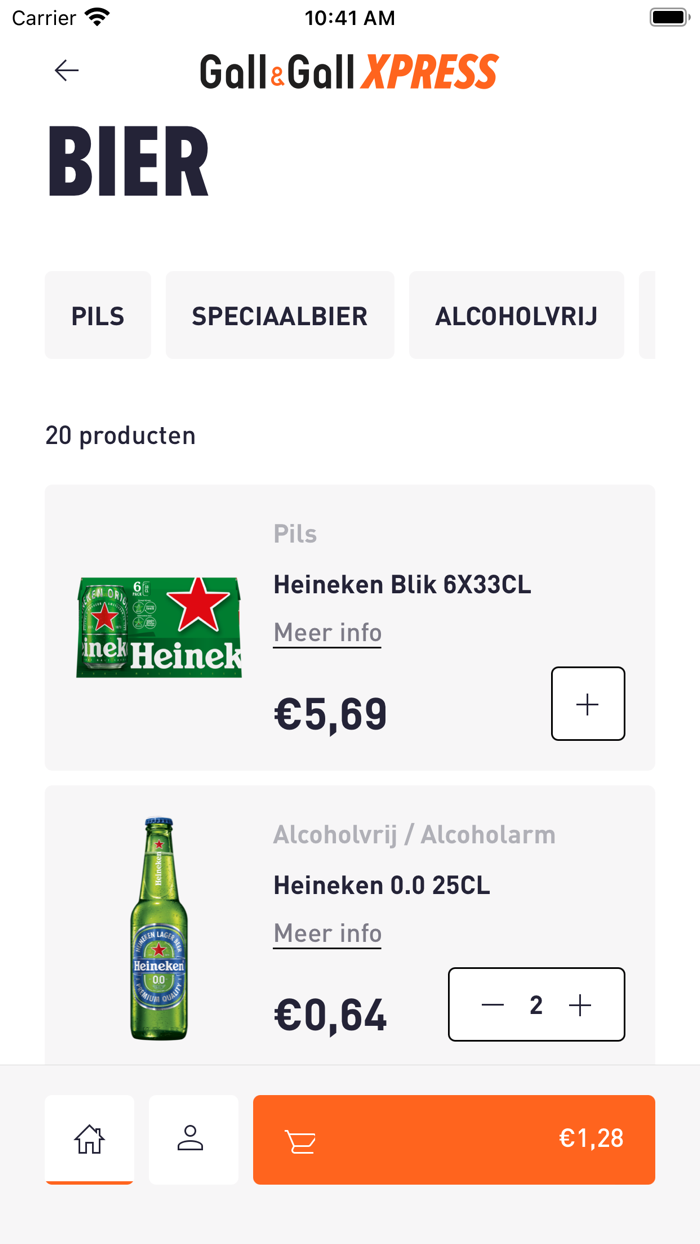Increase Heineken 0.0 25CL quantity
700x1244 pixels.
(x=580, y=1005)
